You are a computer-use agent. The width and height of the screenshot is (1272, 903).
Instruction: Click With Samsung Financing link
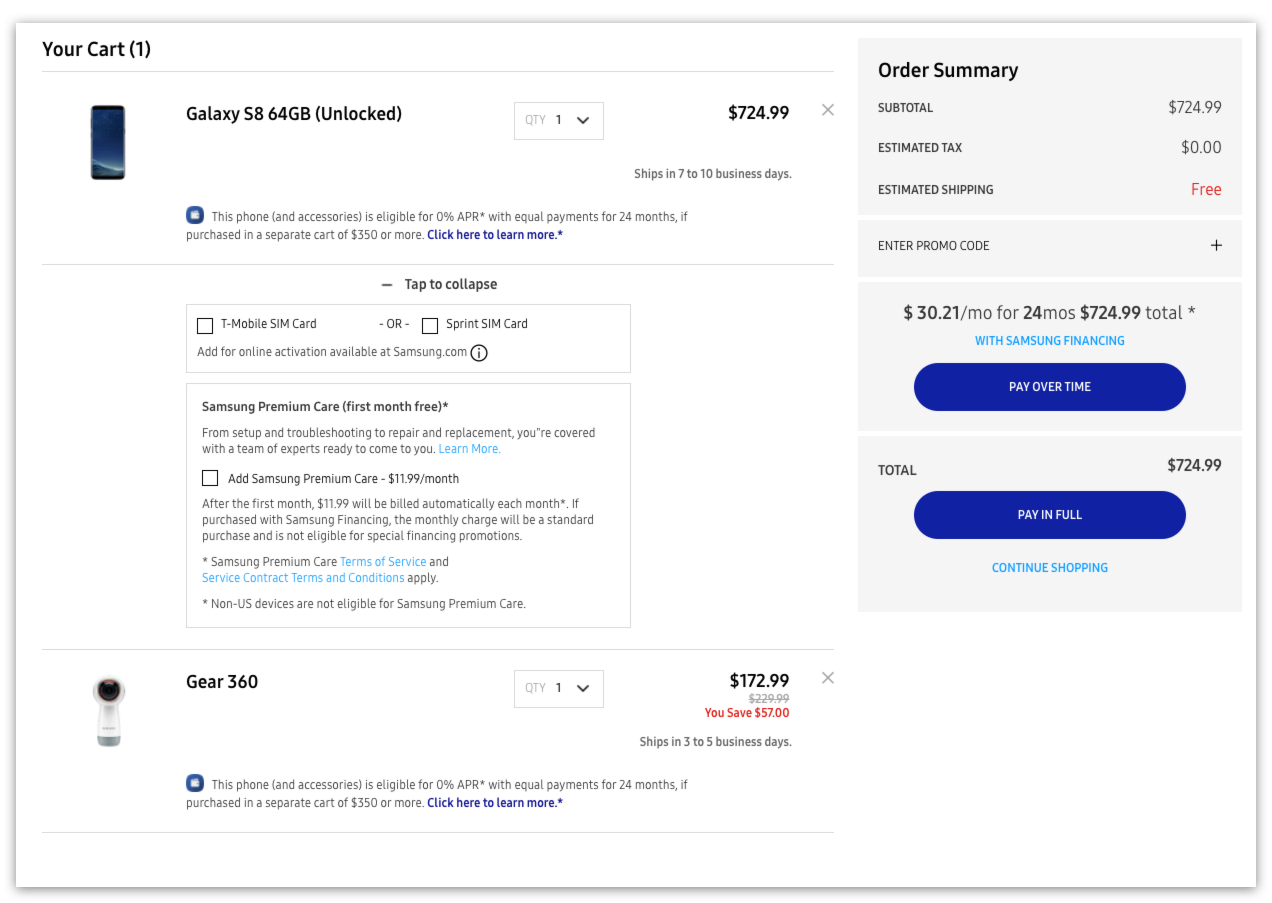pyautogui.click(x=1049, y=341)
